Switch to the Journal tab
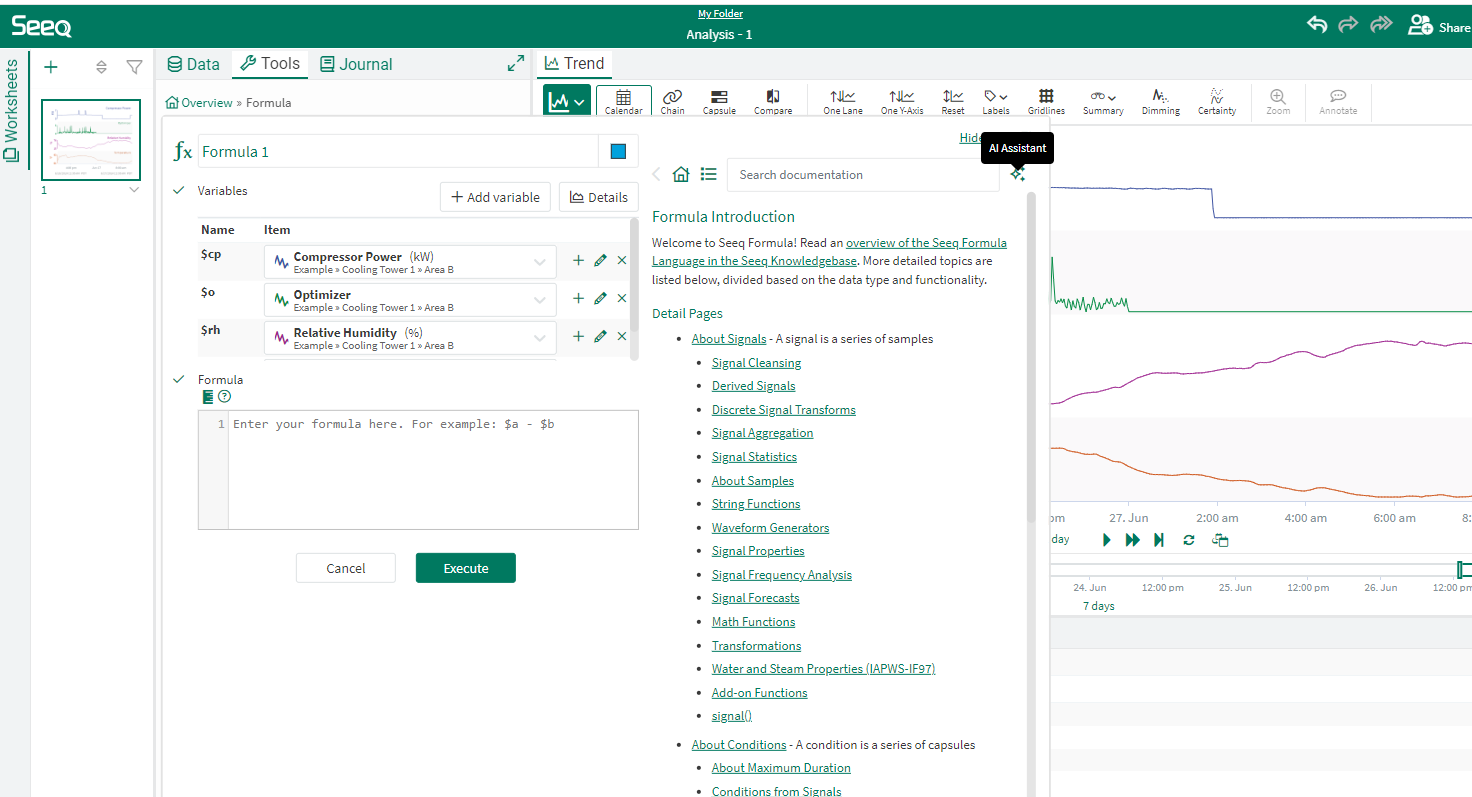The width and height of the screenshot is (1472, 797). click(356, 64)
